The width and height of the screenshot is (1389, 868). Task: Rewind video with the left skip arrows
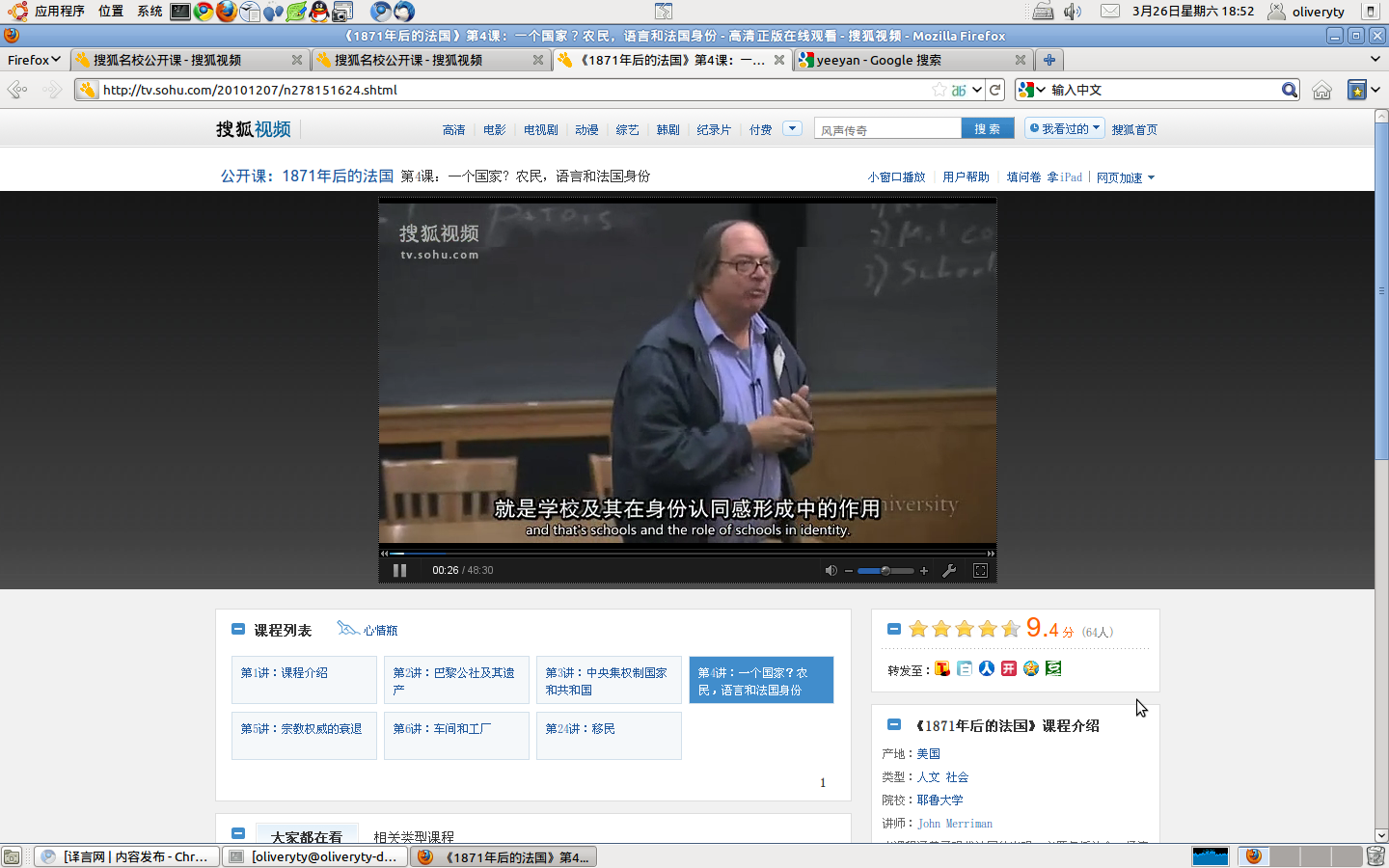[385, 554]
